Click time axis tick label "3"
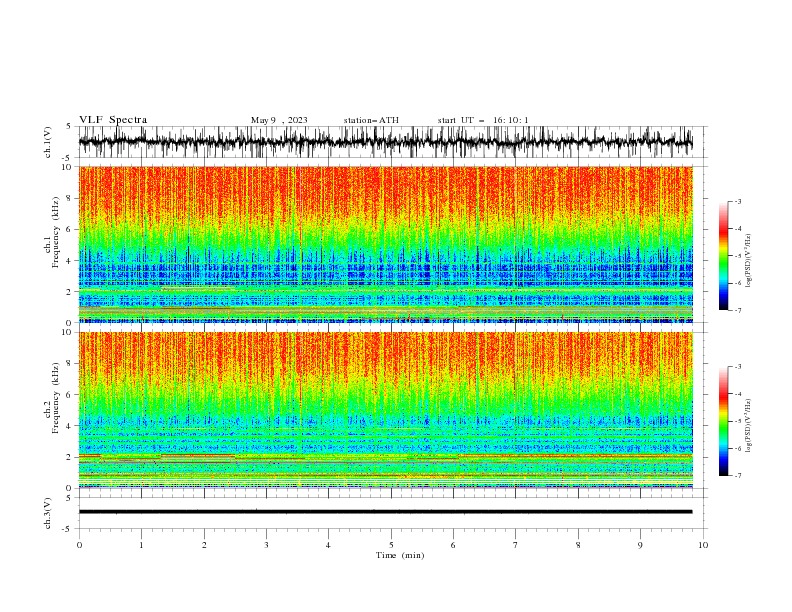792x612 pixels. [x=266, y=545]
